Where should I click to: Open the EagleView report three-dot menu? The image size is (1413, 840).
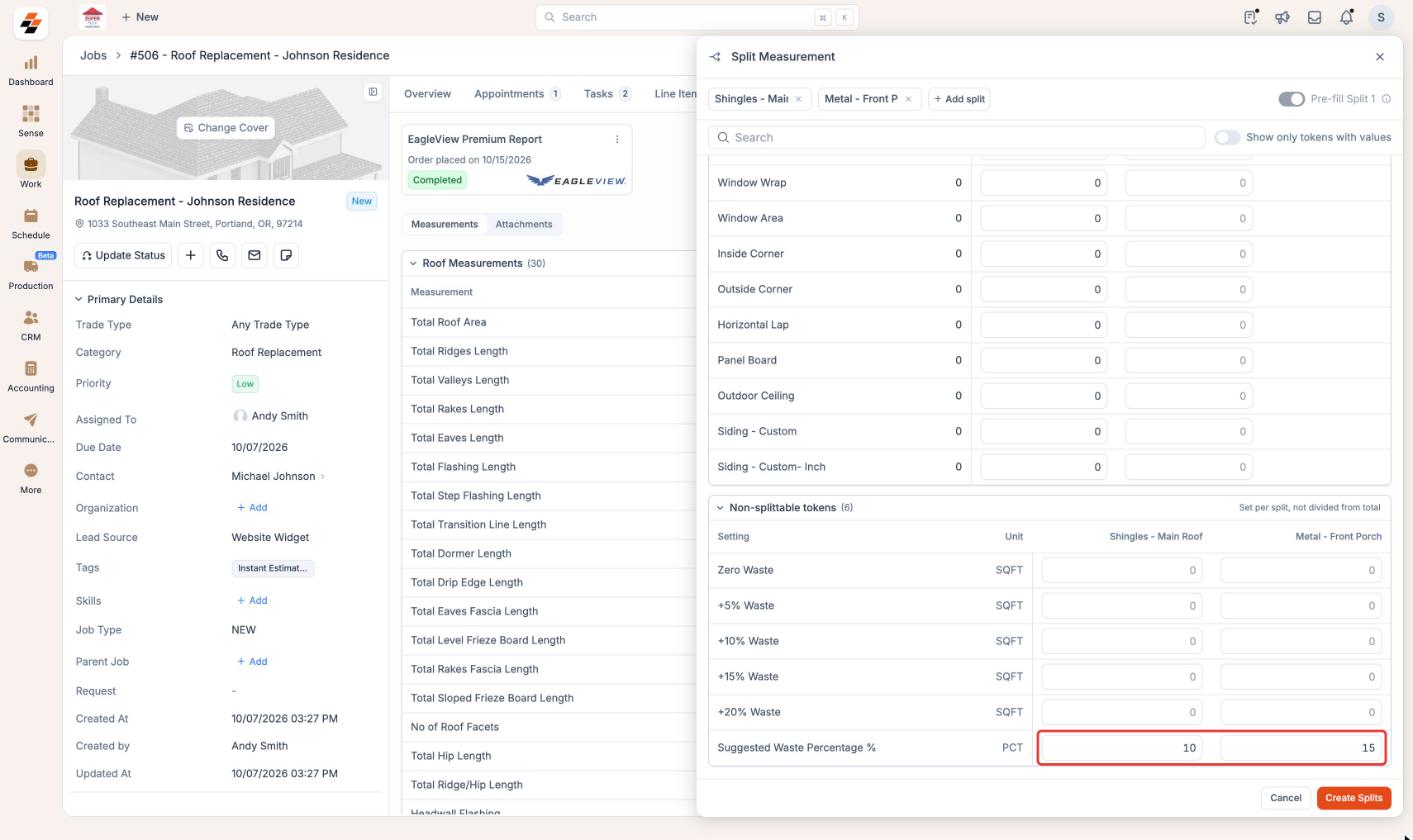pyautogui.click(x=617, y=139)
